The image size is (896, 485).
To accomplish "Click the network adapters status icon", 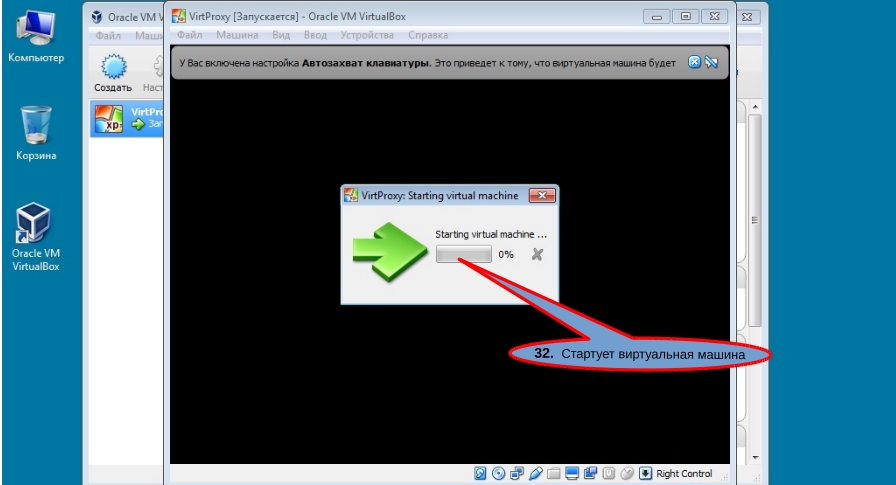I will point(517,473).
